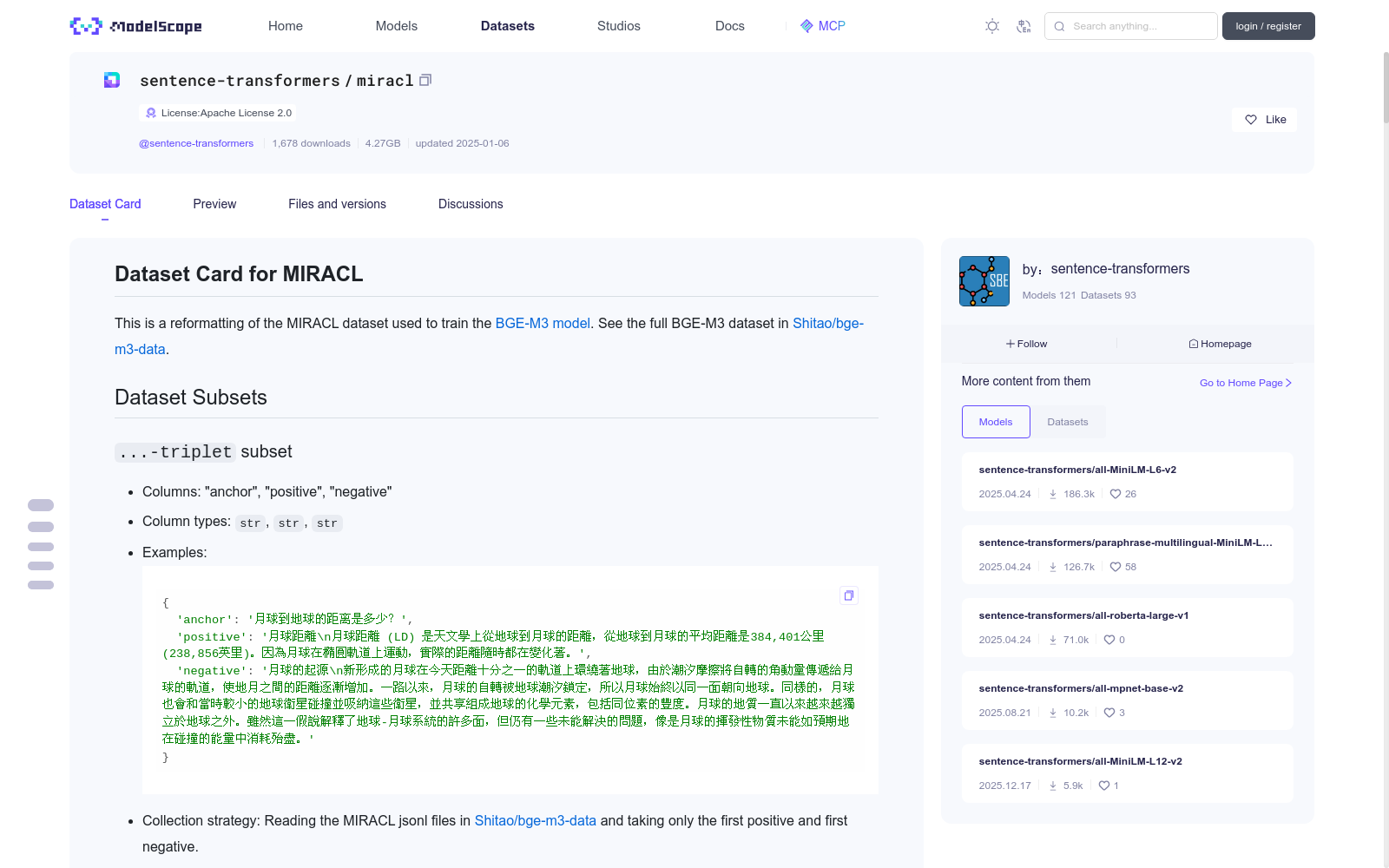This screenshot has width=1389, height=868.
Task: Open the BGE-M3 model link
Action: [x=543, y=323]
